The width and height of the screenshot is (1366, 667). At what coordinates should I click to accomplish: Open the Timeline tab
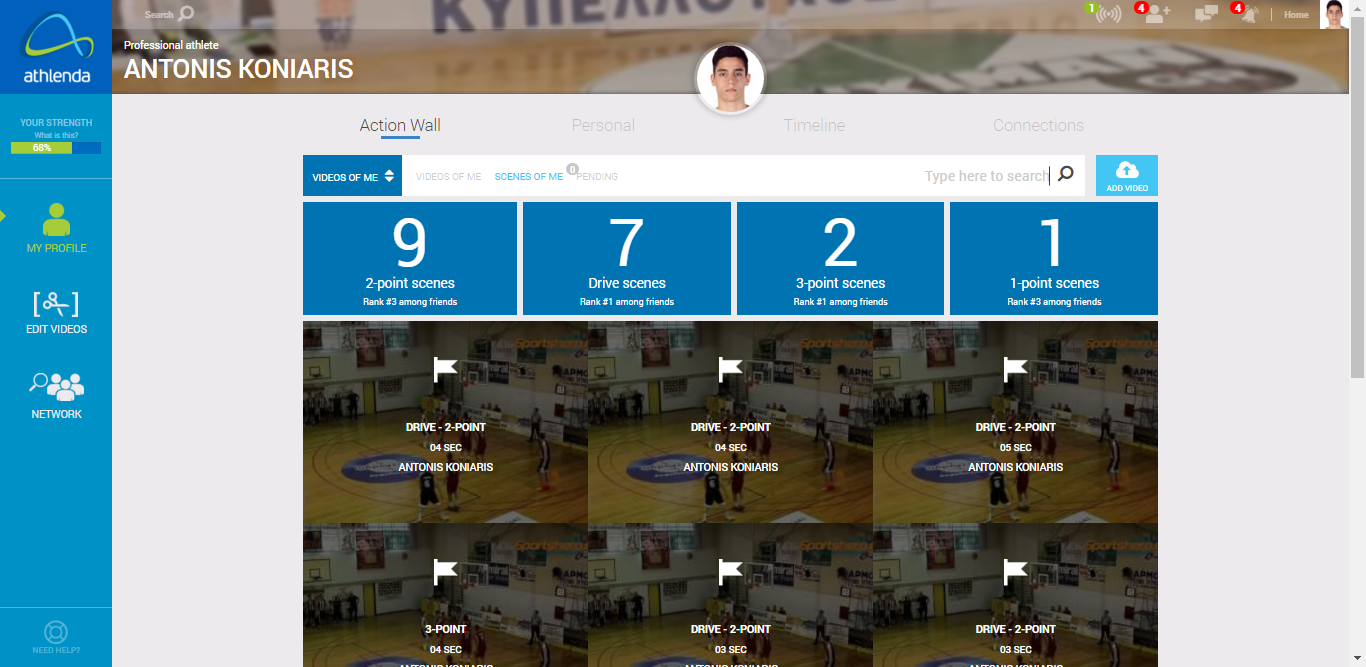tap(814, 125)
